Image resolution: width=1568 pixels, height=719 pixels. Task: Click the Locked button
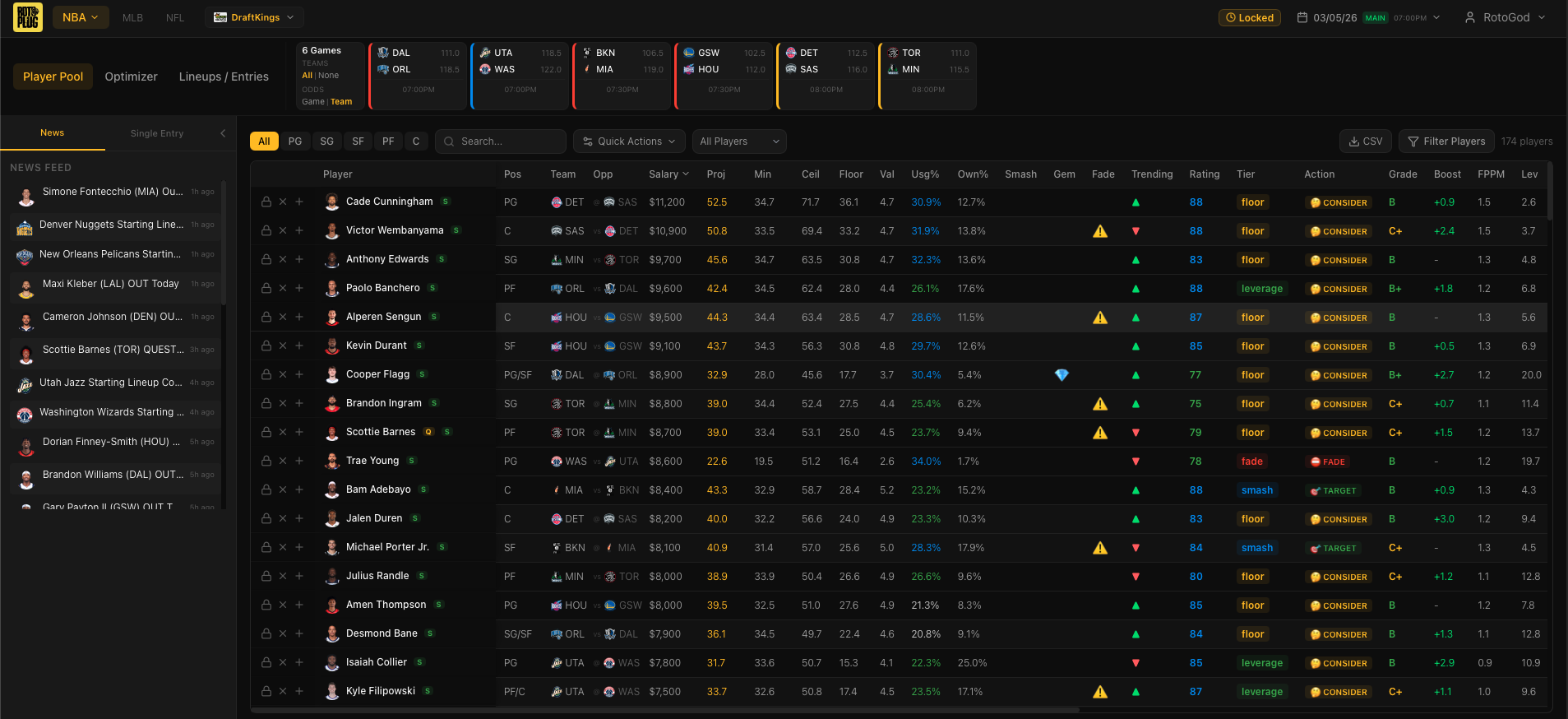pyautogui.click(x=1249, y=17)
